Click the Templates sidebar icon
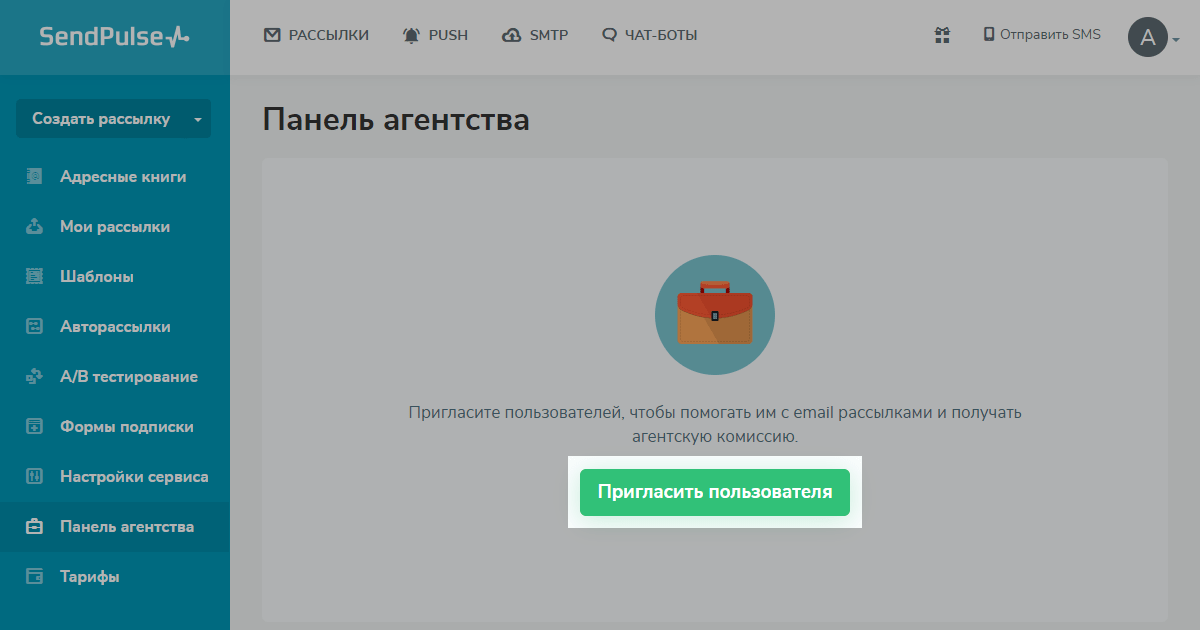The height and width of the screenshot is (630, 1200). (x=35, y=277)
